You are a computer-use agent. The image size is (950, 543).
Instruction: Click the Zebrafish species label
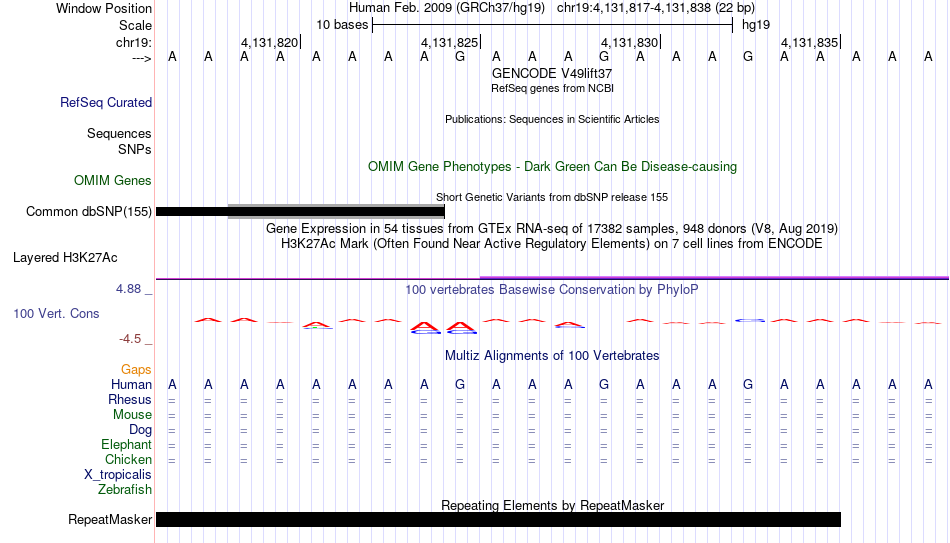125,489
